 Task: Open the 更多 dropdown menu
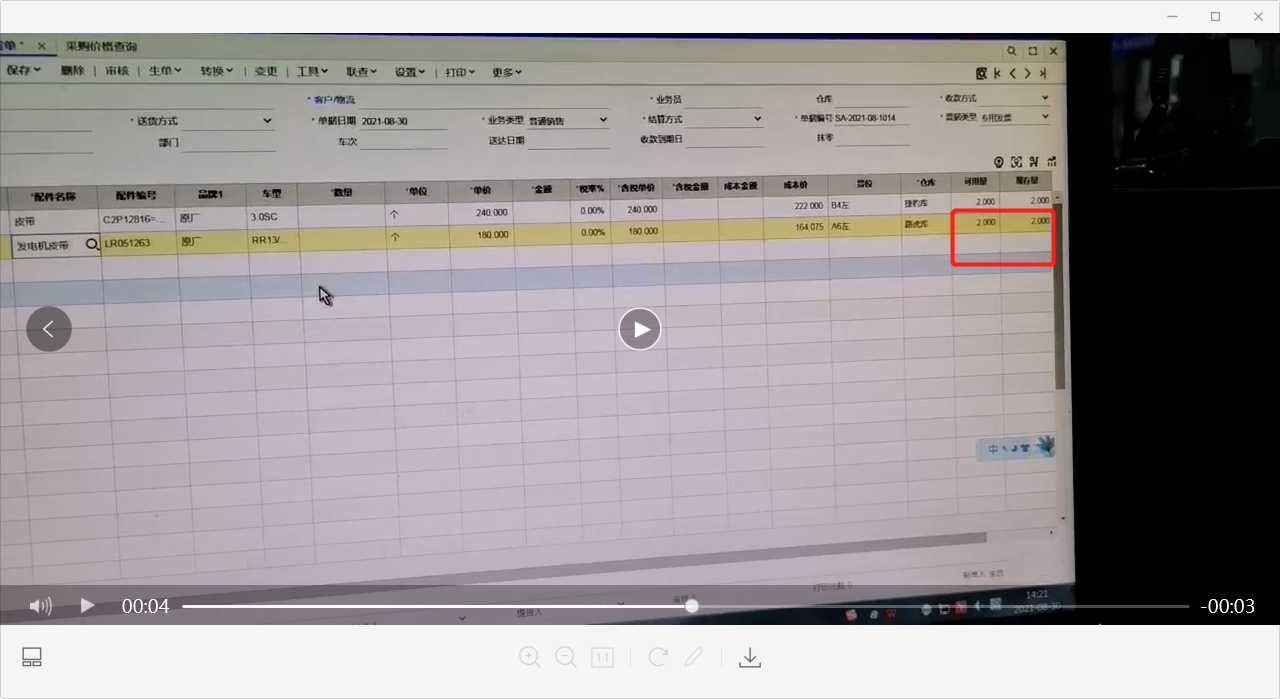click(507, 72)
